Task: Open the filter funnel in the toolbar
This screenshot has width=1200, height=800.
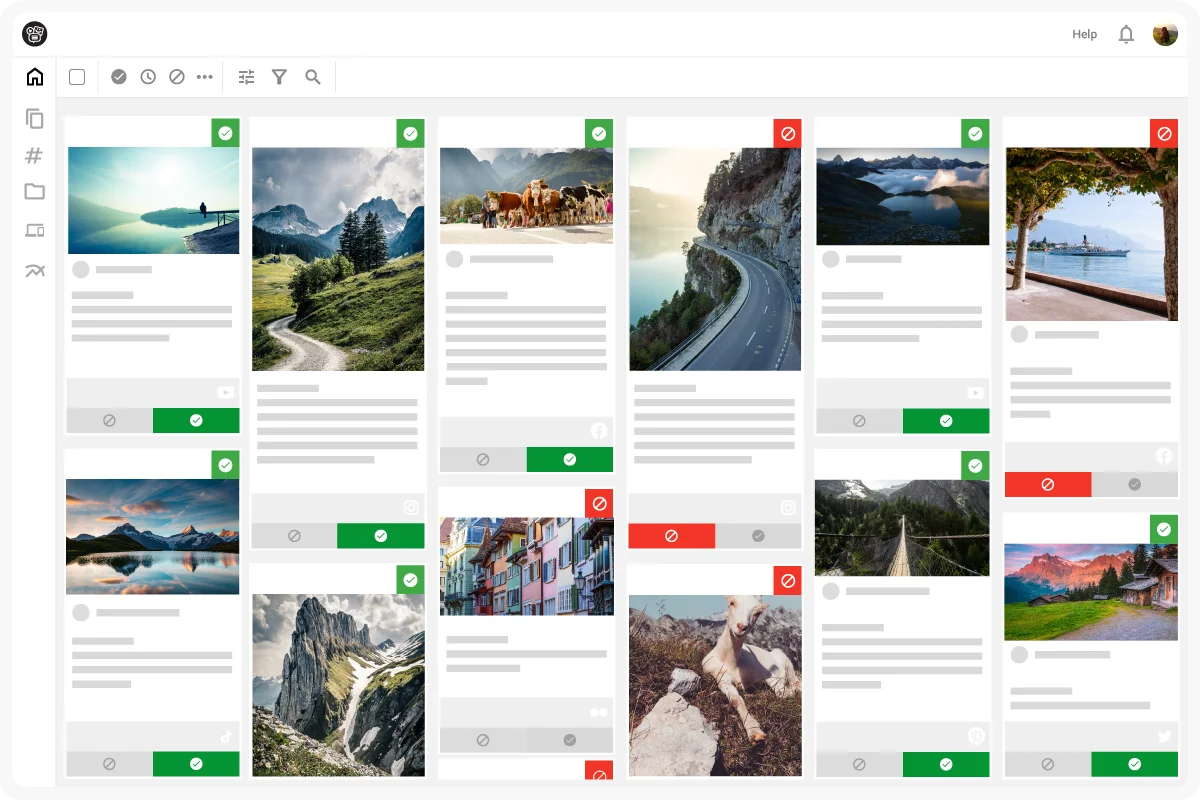Action: tap(279, 77)
